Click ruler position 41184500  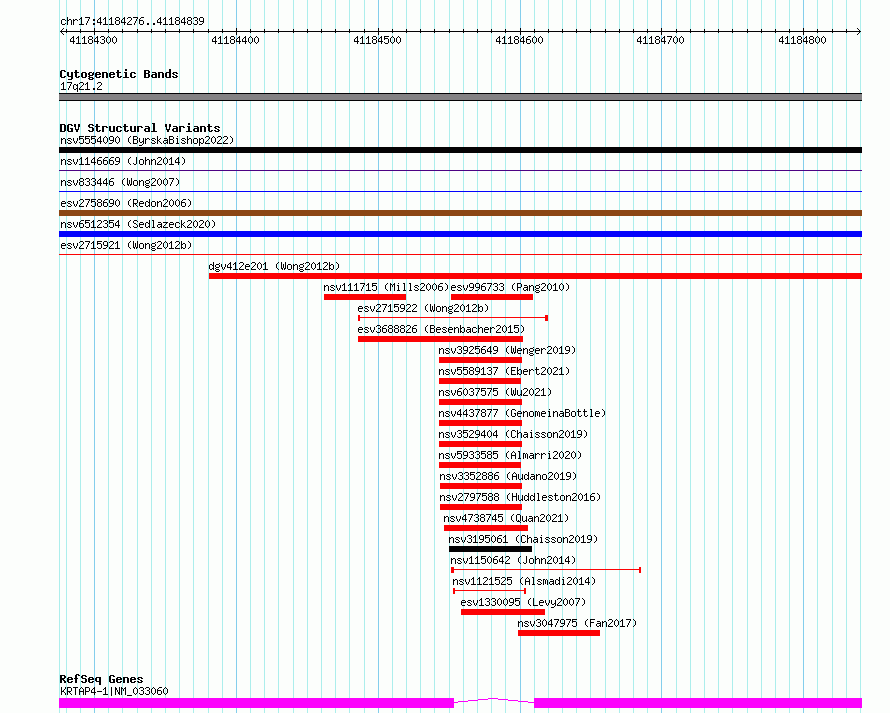pos(377,40)
